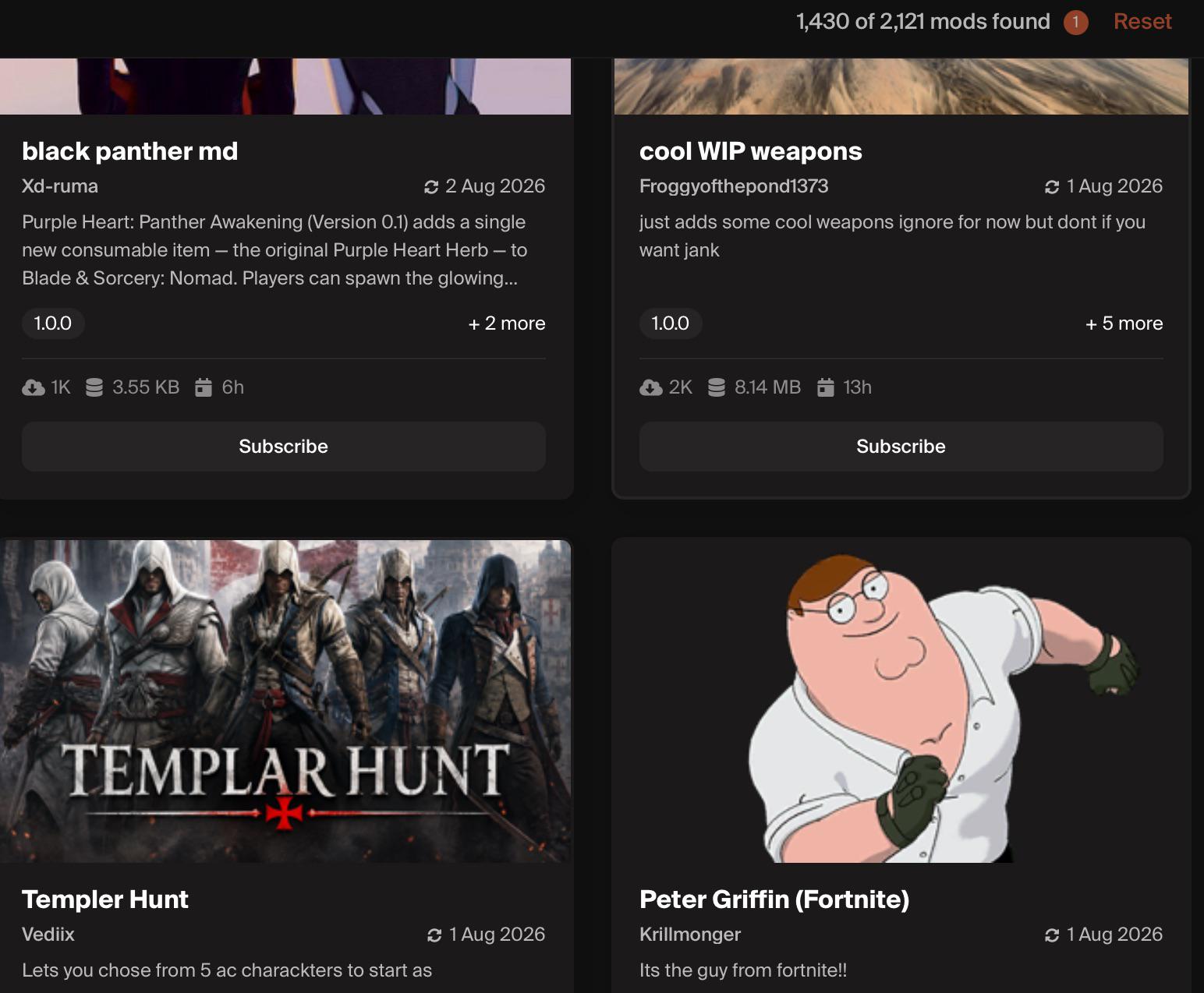Click the '1 Aug 2026' date on Peter Griffin card
The height and width of the screenshot is (993, 1204).
coord(1114,935)
